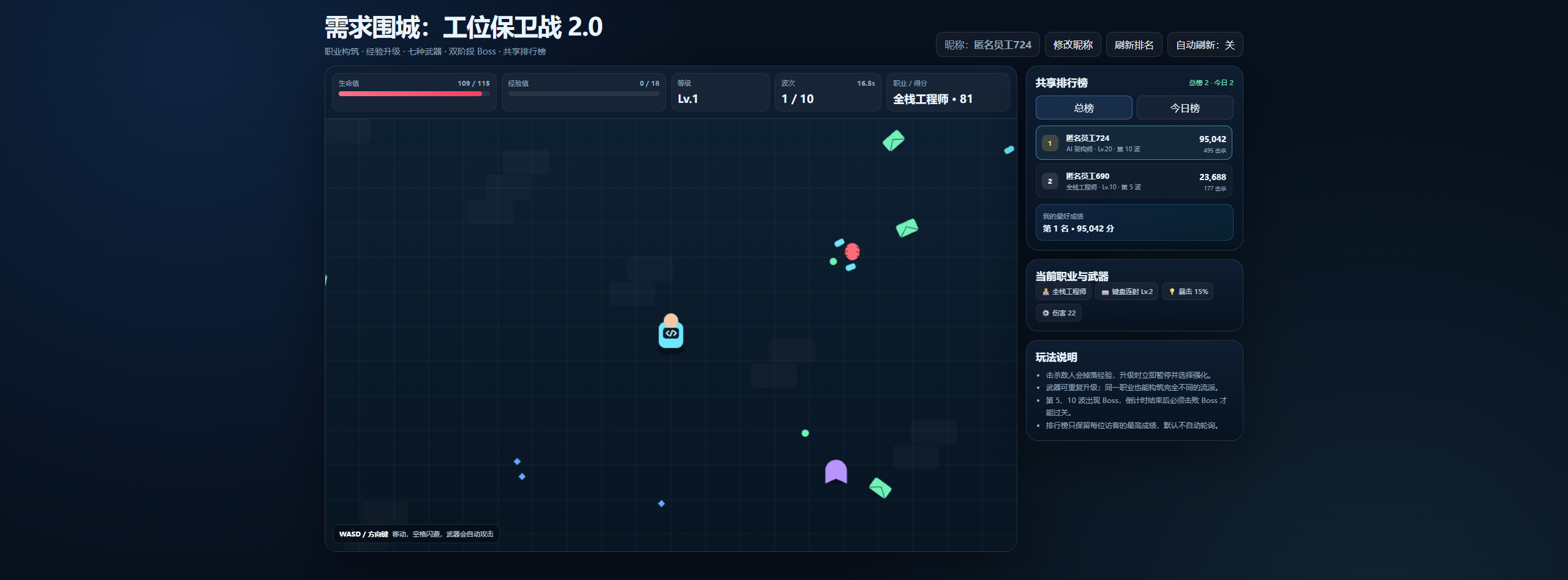Click the 我的最好成绩 score card
Screen dimensions: 1568x580
click(1134, 222)
